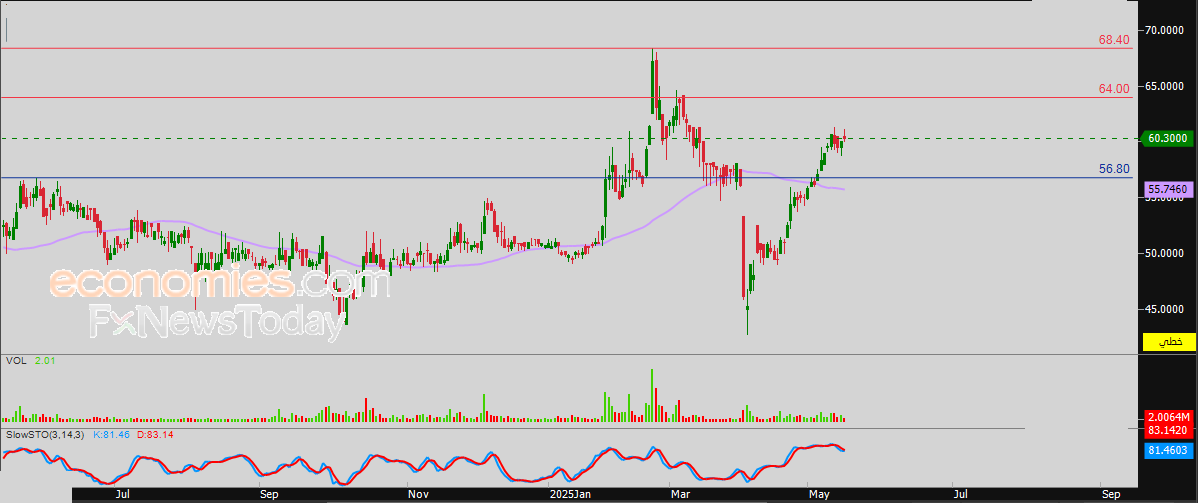Click the red 83.1420 stochastic D tag
This screenshot has height=503, width=1198.
tap(1169, 430)
